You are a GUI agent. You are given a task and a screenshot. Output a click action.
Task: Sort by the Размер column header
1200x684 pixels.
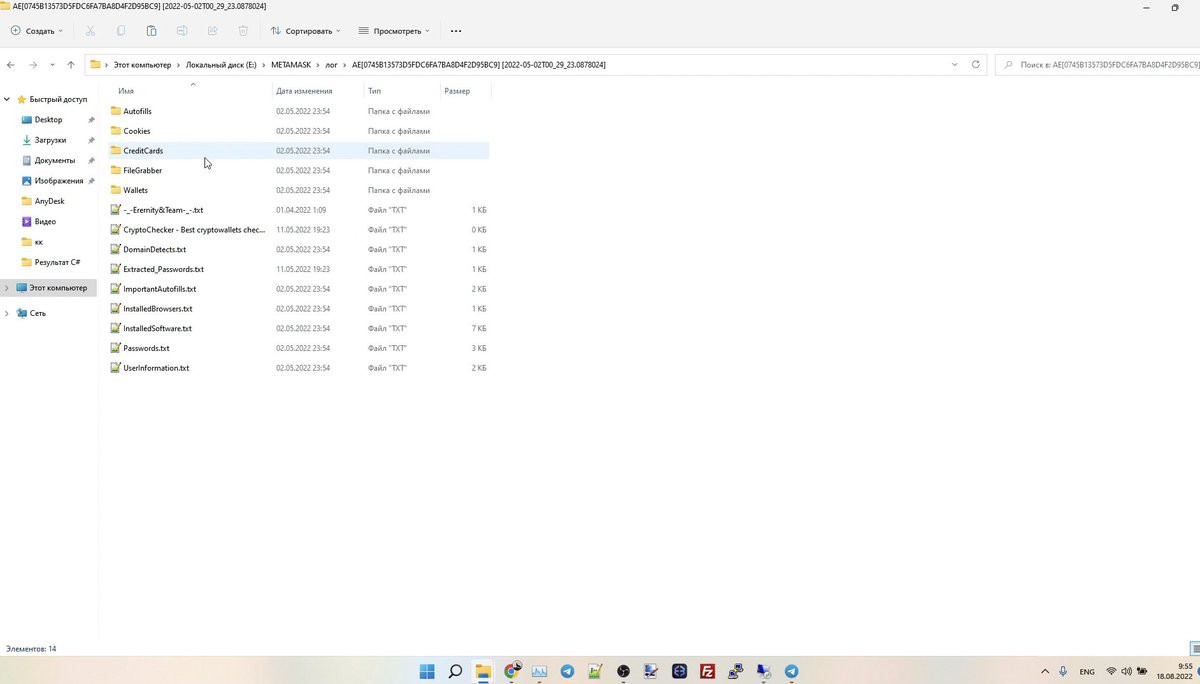[457, 91]
